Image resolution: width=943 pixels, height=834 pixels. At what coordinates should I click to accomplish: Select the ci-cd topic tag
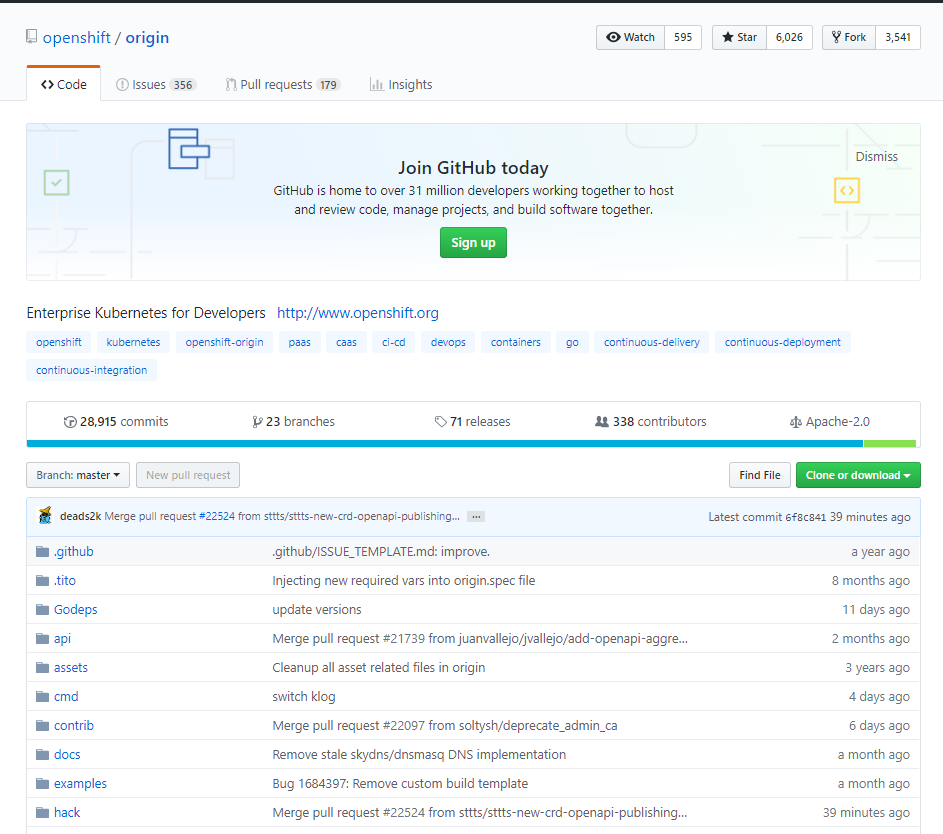point(393,342)
